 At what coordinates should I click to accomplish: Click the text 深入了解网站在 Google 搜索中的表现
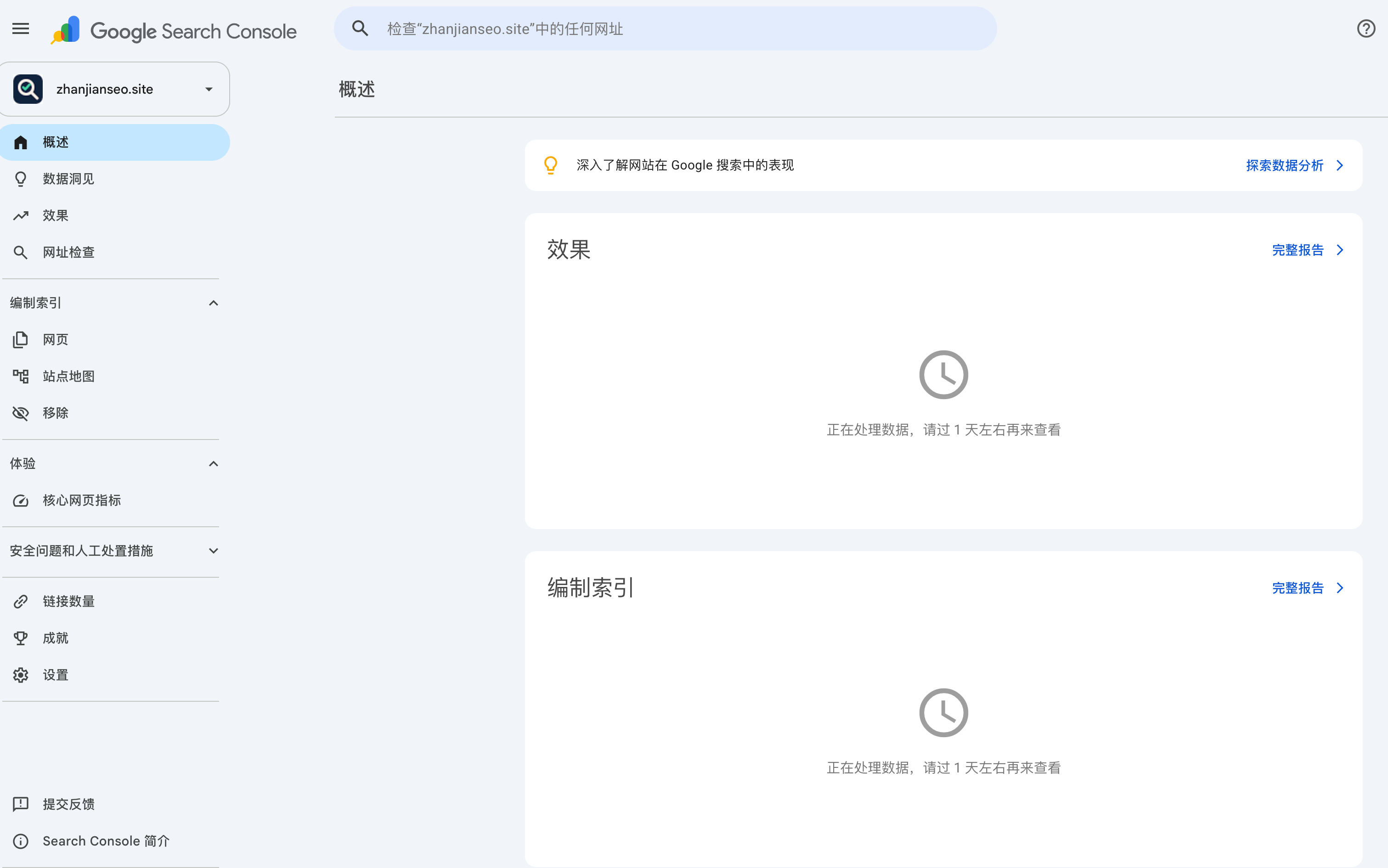click(x=685, y=165)
